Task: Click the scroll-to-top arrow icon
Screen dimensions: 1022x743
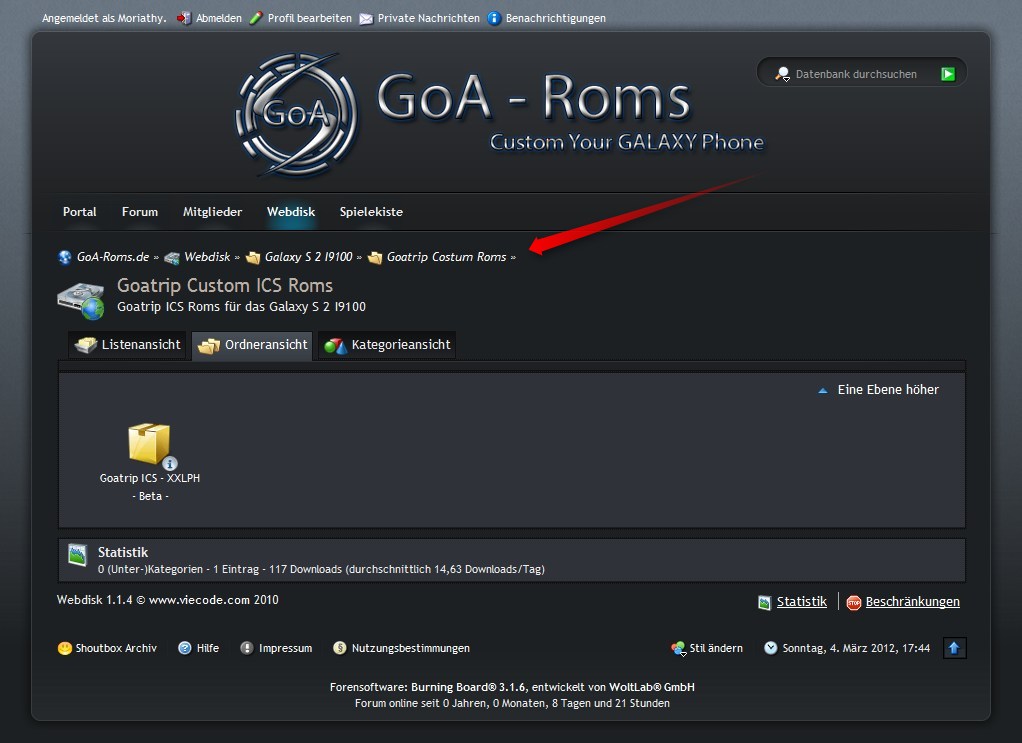Action: tap(953, 648)
